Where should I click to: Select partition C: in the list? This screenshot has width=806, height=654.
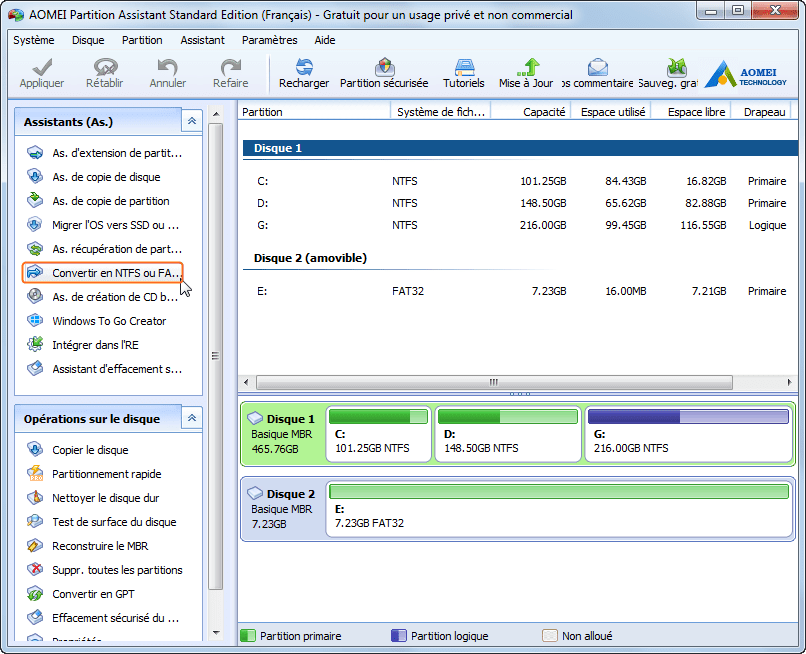pyautogui.click(x=520, y=181)
